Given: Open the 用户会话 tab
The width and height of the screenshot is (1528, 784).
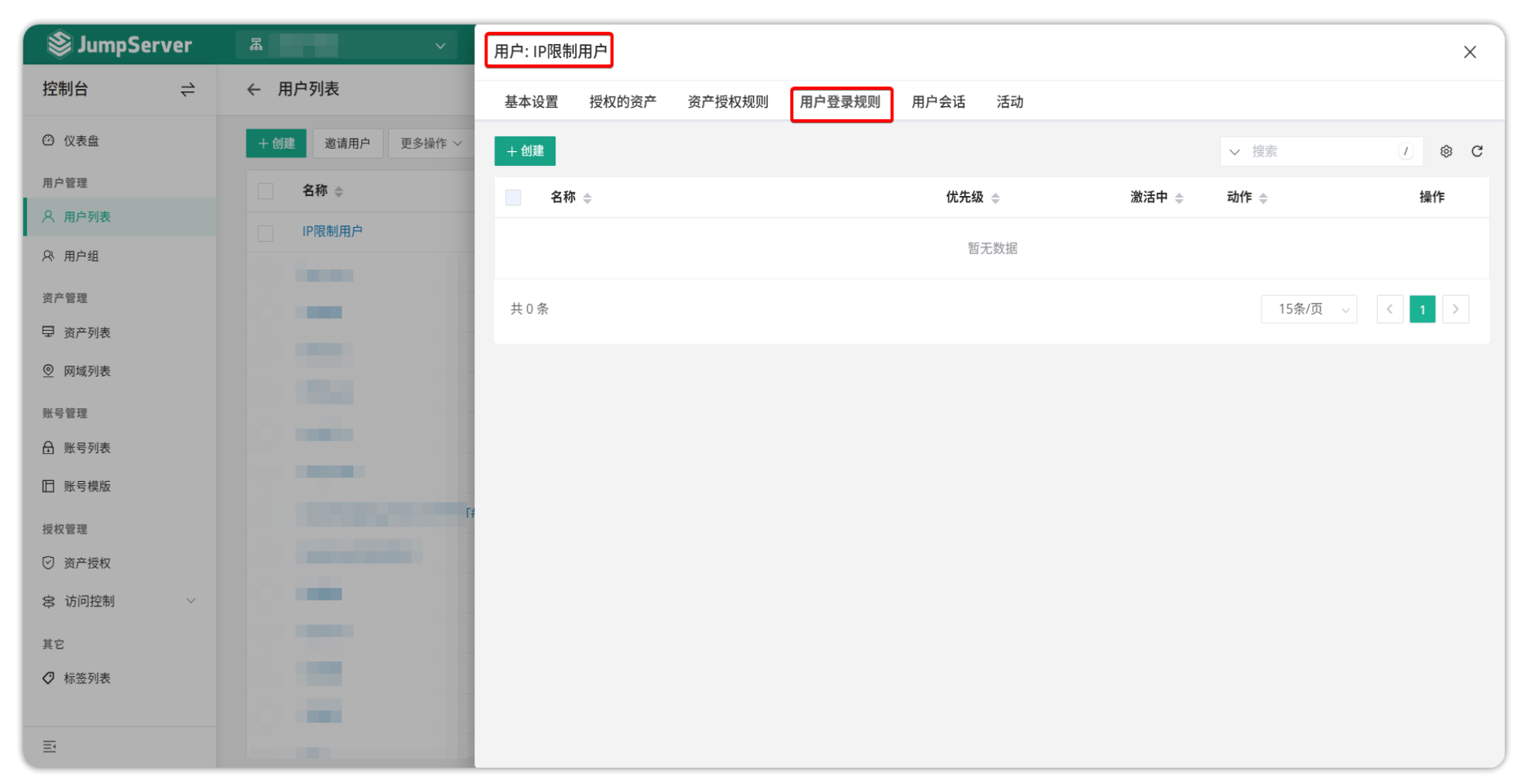Looking at the screenshot, I should coord(938,102).
